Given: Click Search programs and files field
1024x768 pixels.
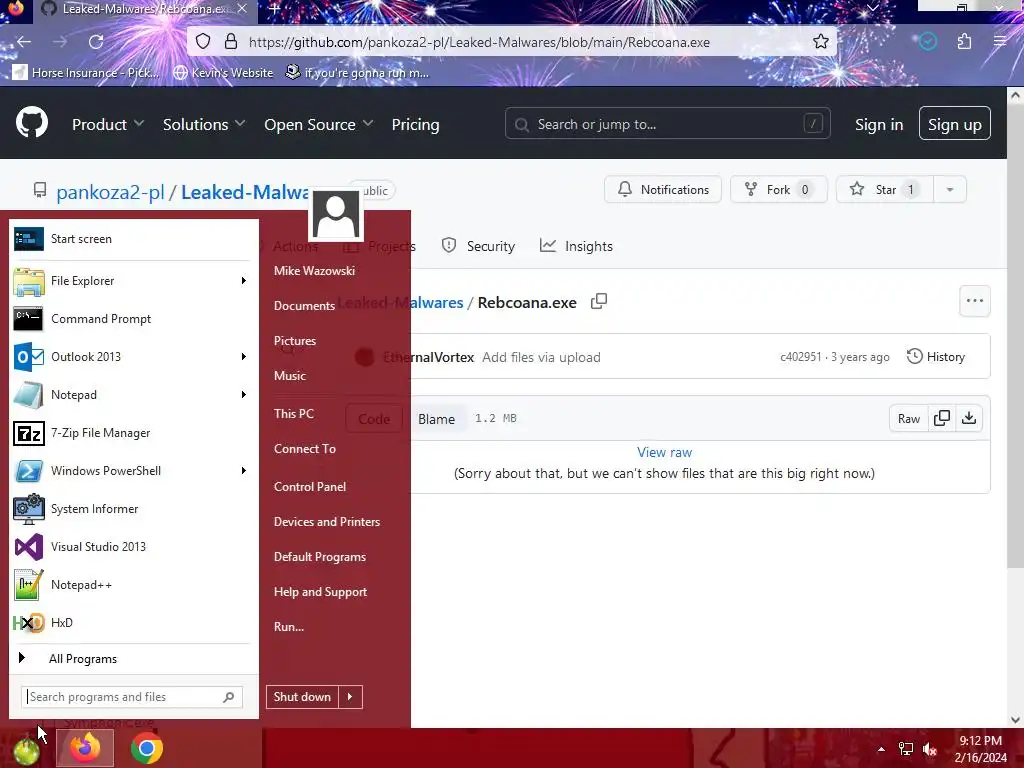Looking at the screenshot, I should tap(132, 697).
